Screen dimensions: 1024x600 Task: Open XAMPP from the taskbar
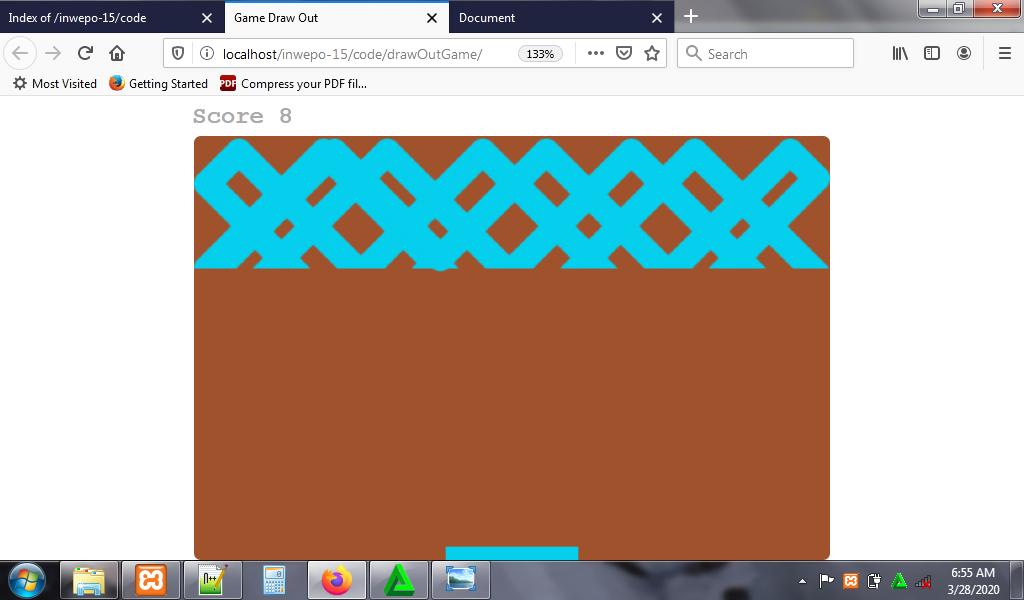(151, 580)
